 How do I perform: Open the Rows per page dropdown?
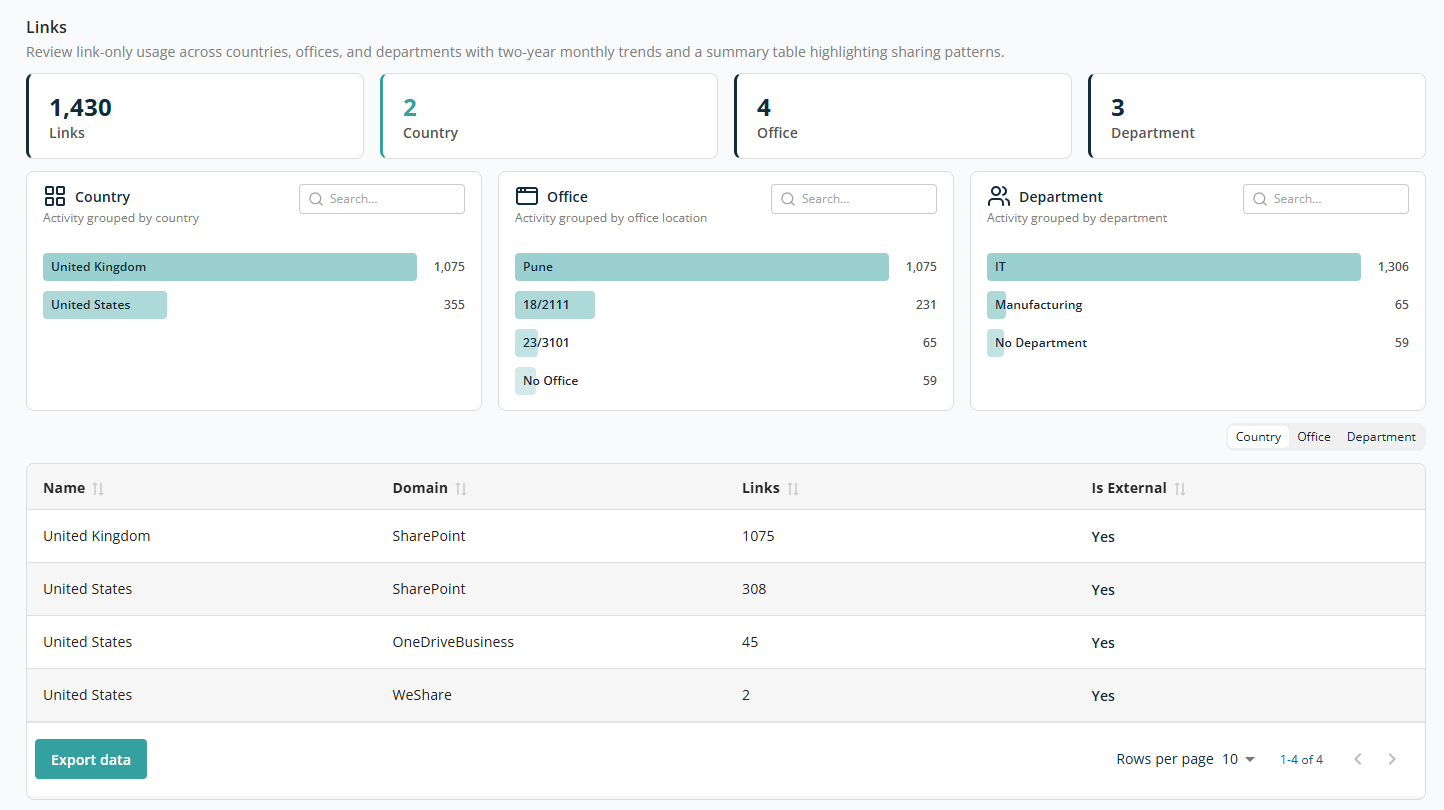click(1238, 759)
